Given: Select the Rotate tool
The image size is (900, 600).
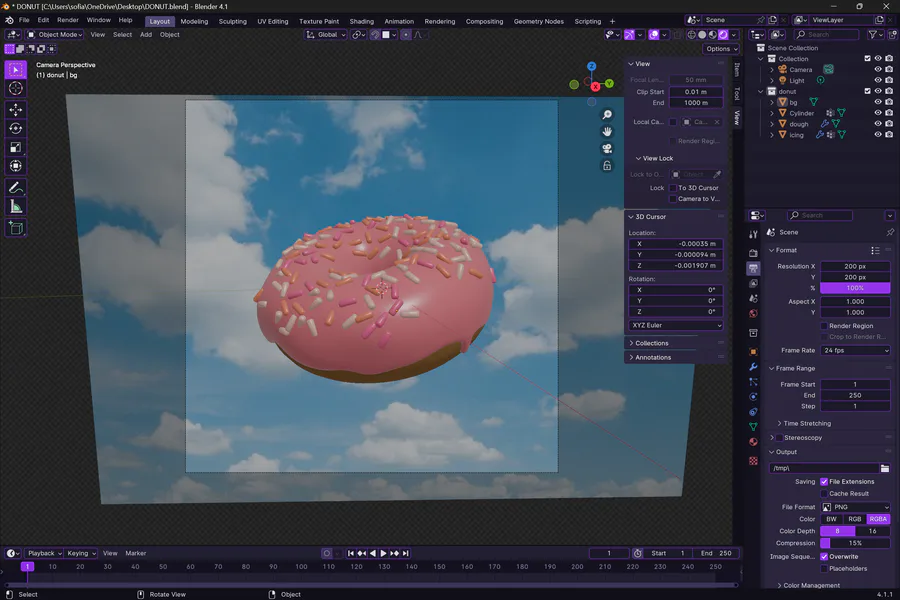Looking at the screenshot, I should [x=15, y=128].
